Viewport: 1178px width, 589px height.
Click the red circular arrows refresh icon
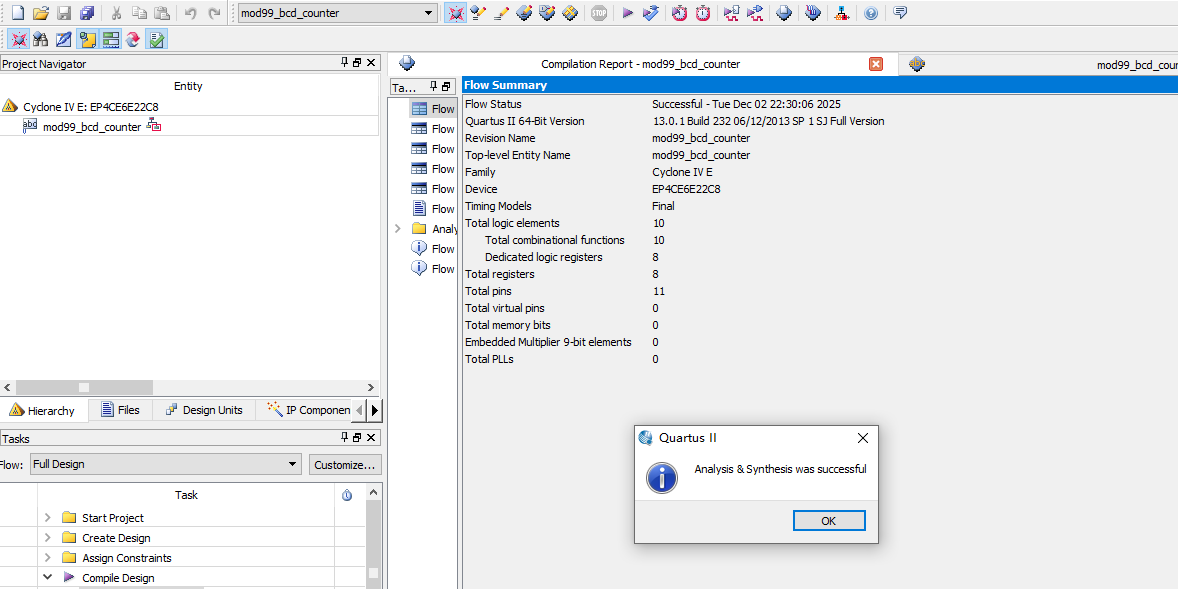click(x=133, y=39)
